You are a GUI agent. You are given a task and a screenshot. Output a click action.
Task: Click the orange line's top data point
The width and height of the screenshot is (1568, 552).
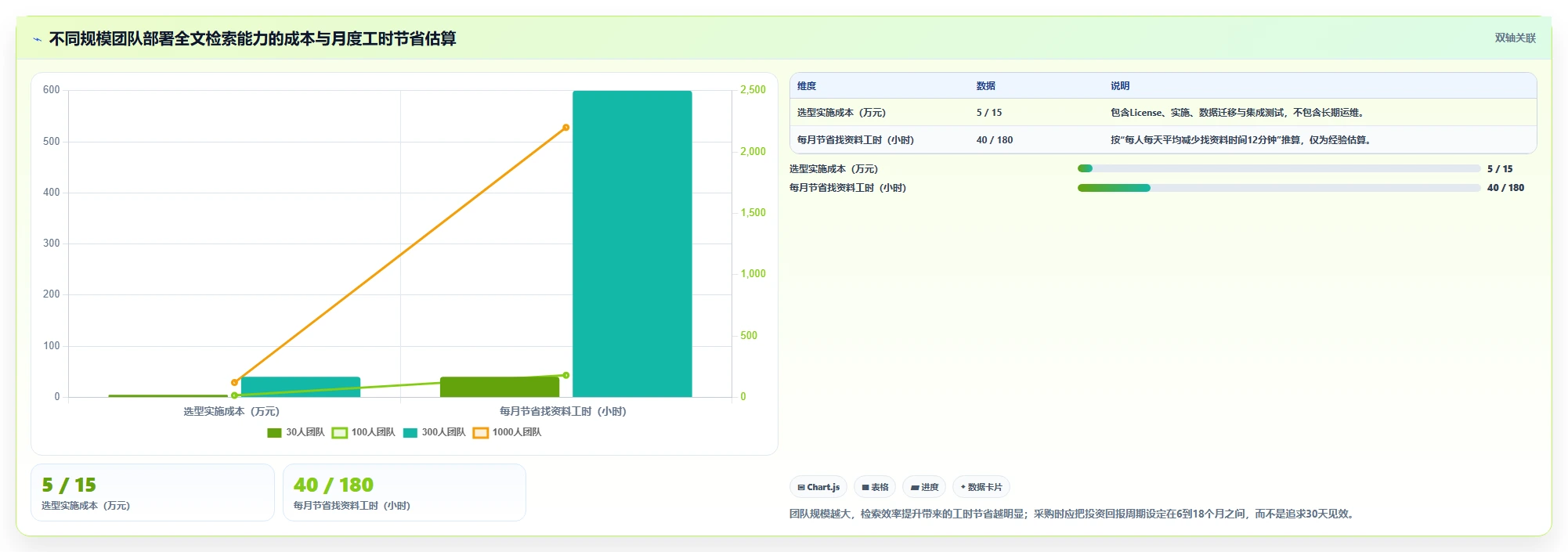tap(566, 128)
